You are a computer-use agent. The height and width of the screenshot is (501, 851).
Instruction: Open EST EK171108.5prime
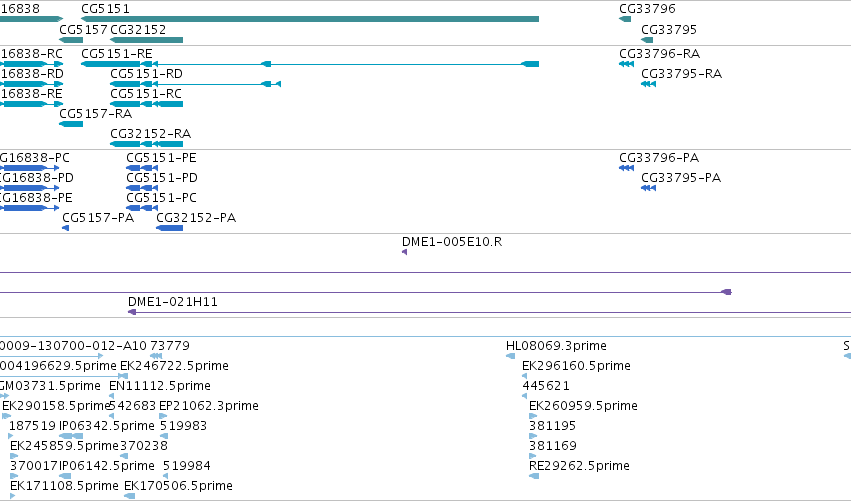tap(64, 486)
